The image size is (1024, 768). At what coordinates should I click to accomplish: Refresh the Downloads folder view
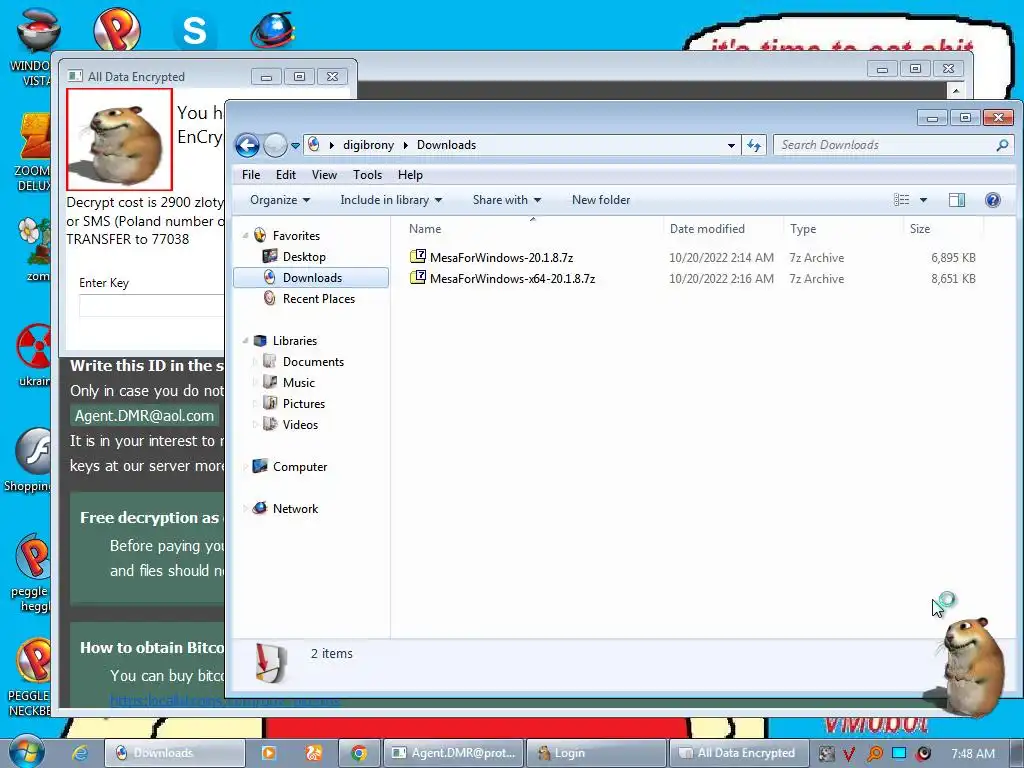coord(754,146)
